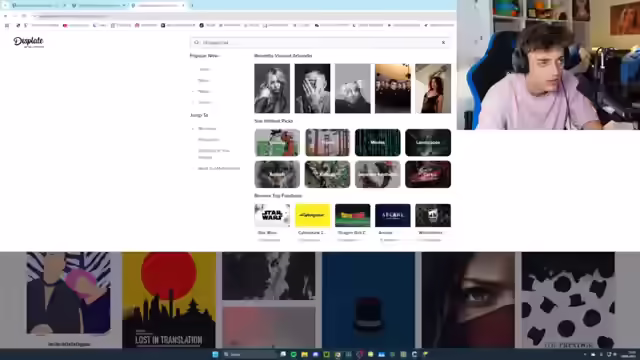
Task: Open the woman with red mask poster
Action: [468, 300]
